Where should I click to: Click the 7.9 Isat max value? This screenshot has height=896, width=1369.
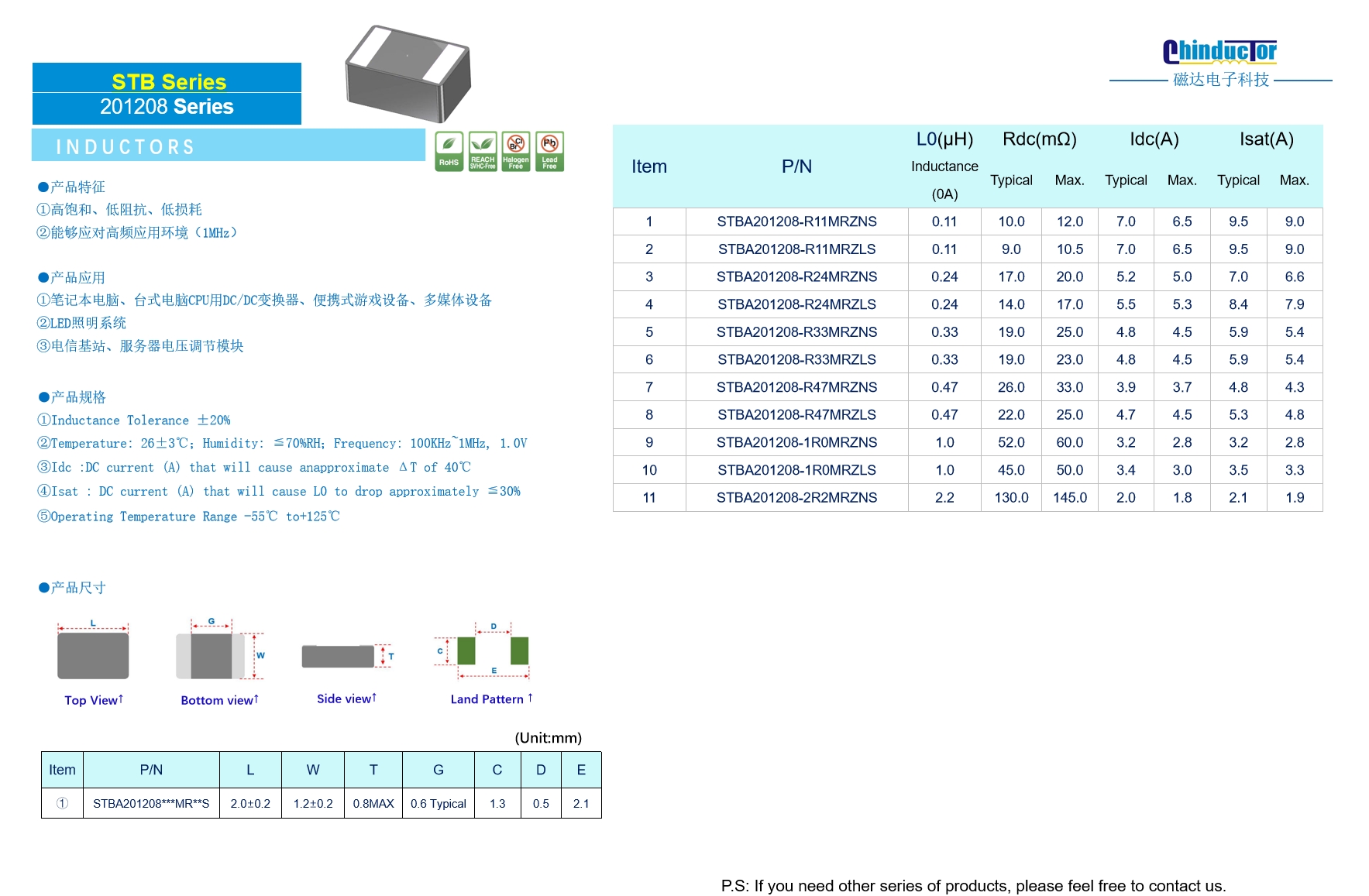(x=1295, y=304)
